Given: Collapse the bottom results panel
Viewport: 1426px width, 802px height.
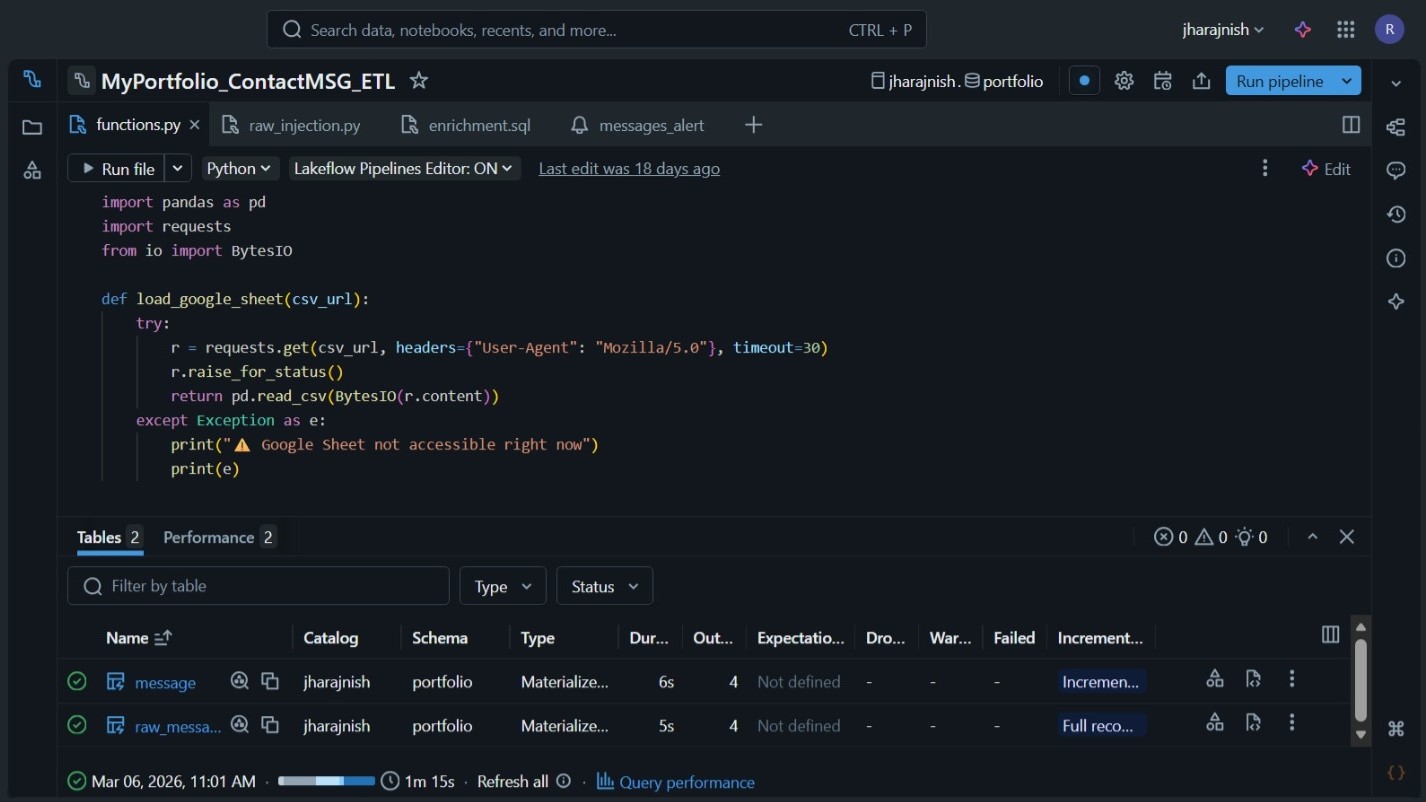Looking at the screenshot, I should point(1312,537).
